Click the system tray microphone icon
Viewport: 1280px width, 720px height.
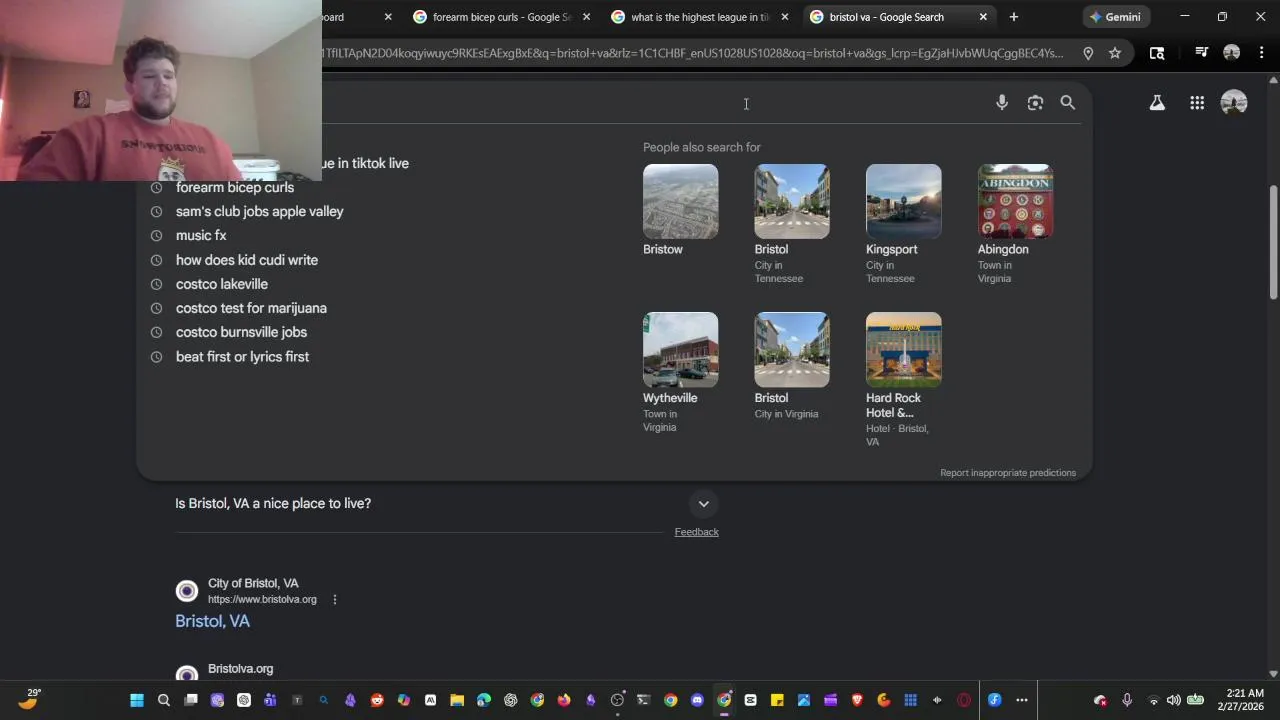pos(1127,700)
